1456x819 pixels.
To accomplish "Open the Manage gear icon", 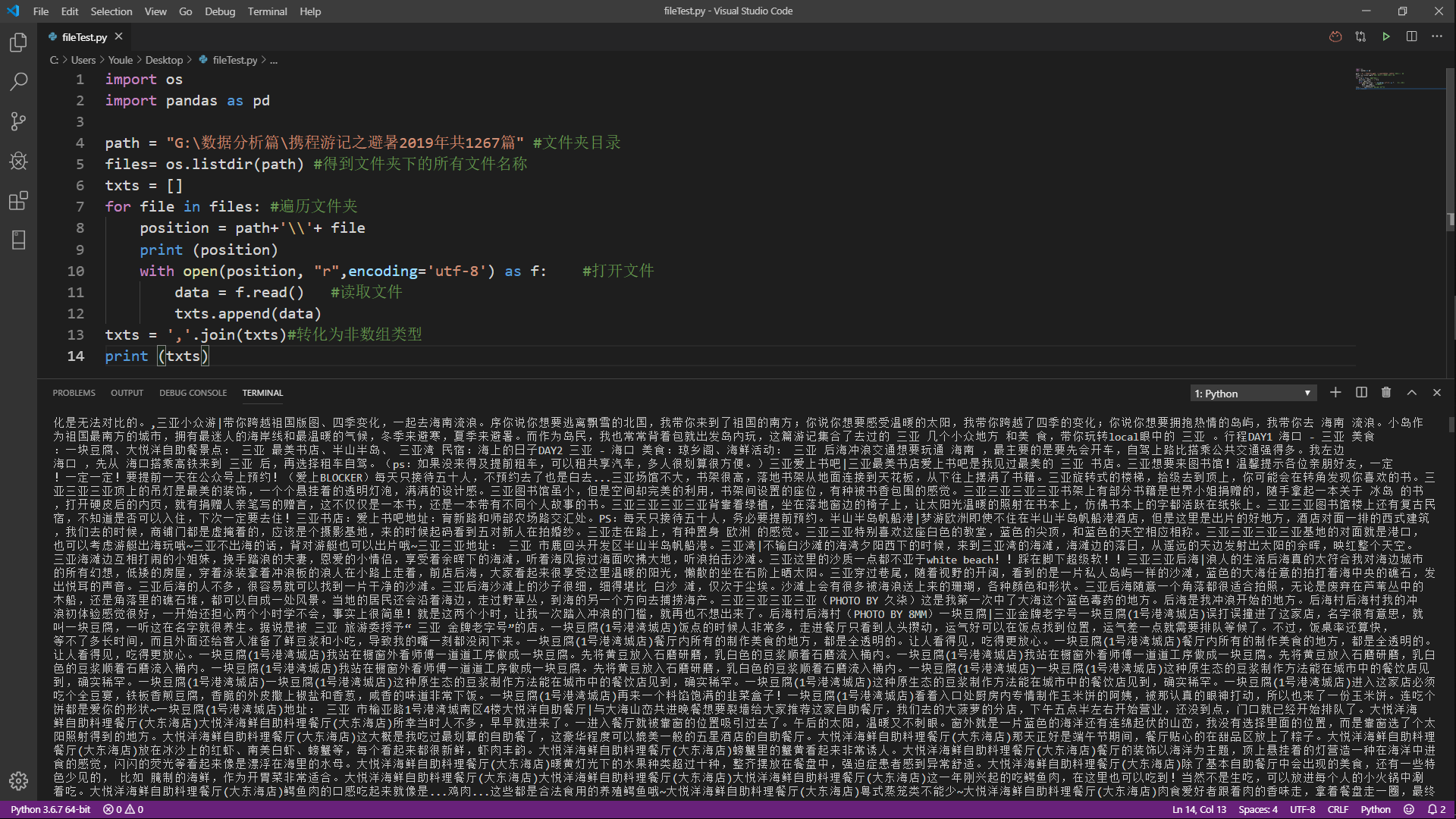I will click(18, 780).
